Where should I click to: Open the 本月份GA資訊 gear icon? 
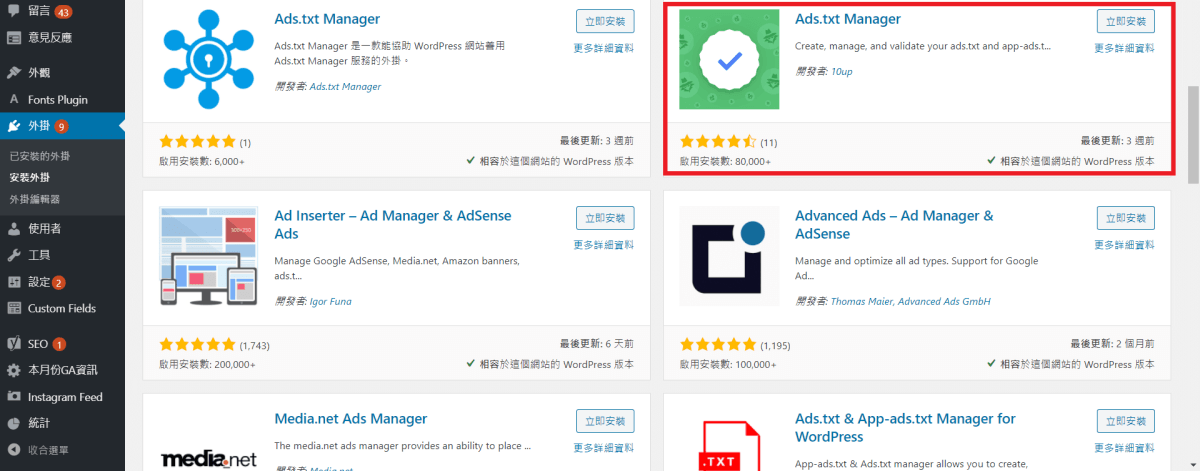tap(14, 370)
